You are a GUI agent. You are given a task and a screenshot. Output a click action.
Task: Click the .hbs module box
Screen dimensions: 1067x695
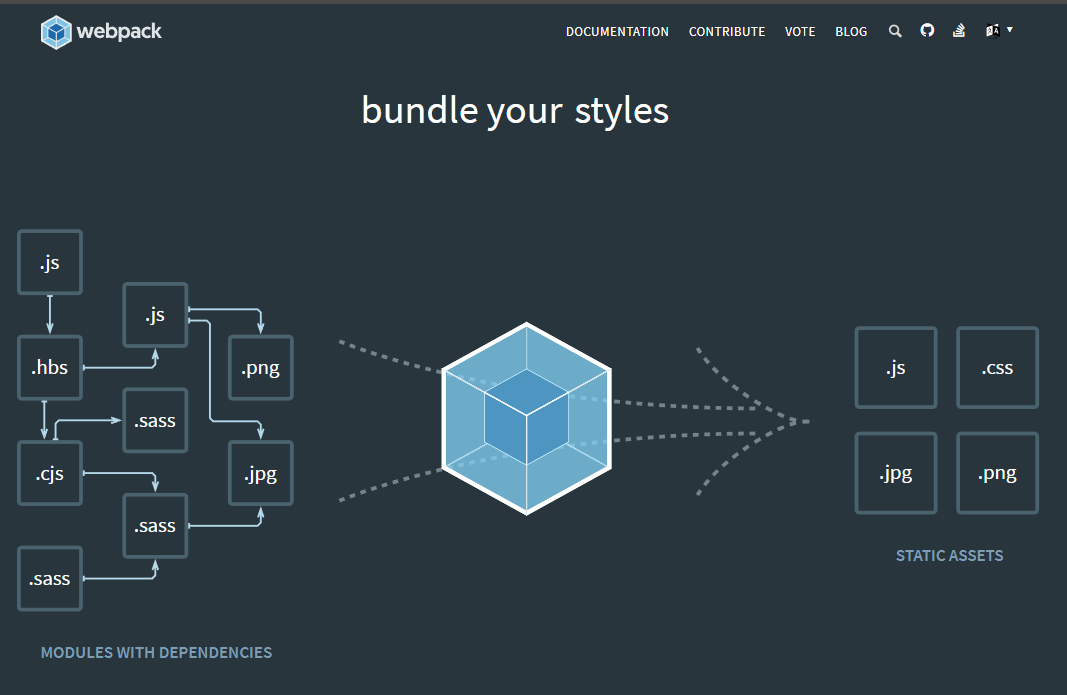(x=50, y=368)
